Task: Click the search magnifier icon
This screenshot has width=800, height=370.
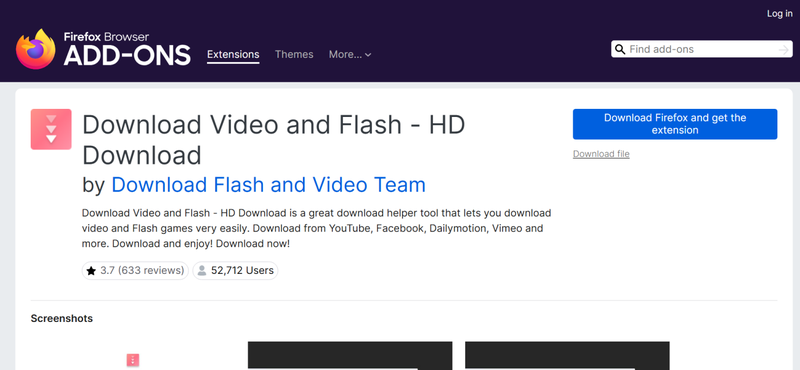Action: pos(620,50)
